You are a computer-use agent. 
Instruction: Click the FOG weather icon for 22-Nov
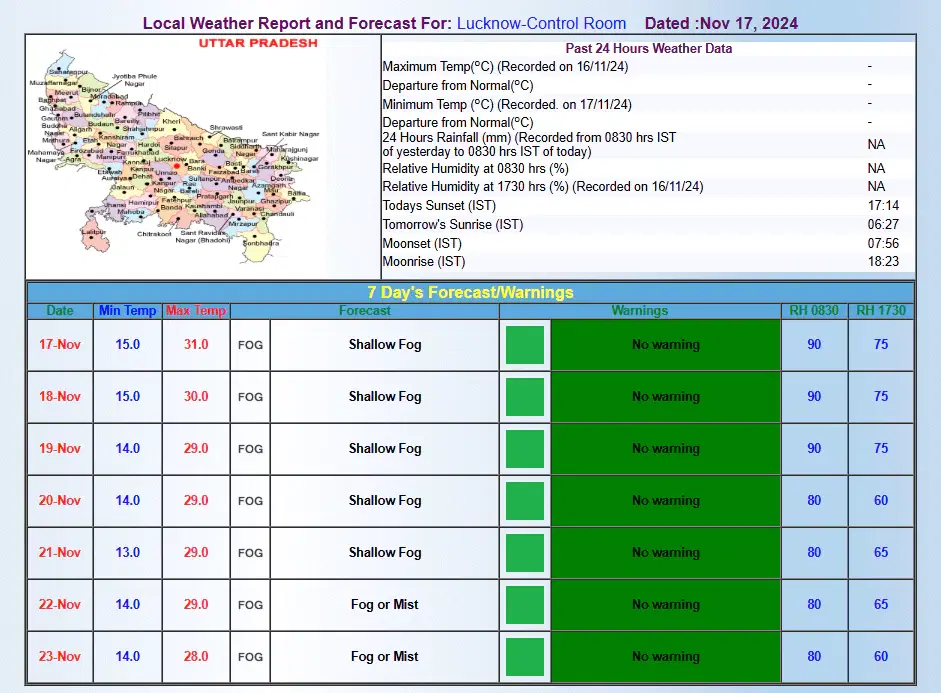pos(250,605)
